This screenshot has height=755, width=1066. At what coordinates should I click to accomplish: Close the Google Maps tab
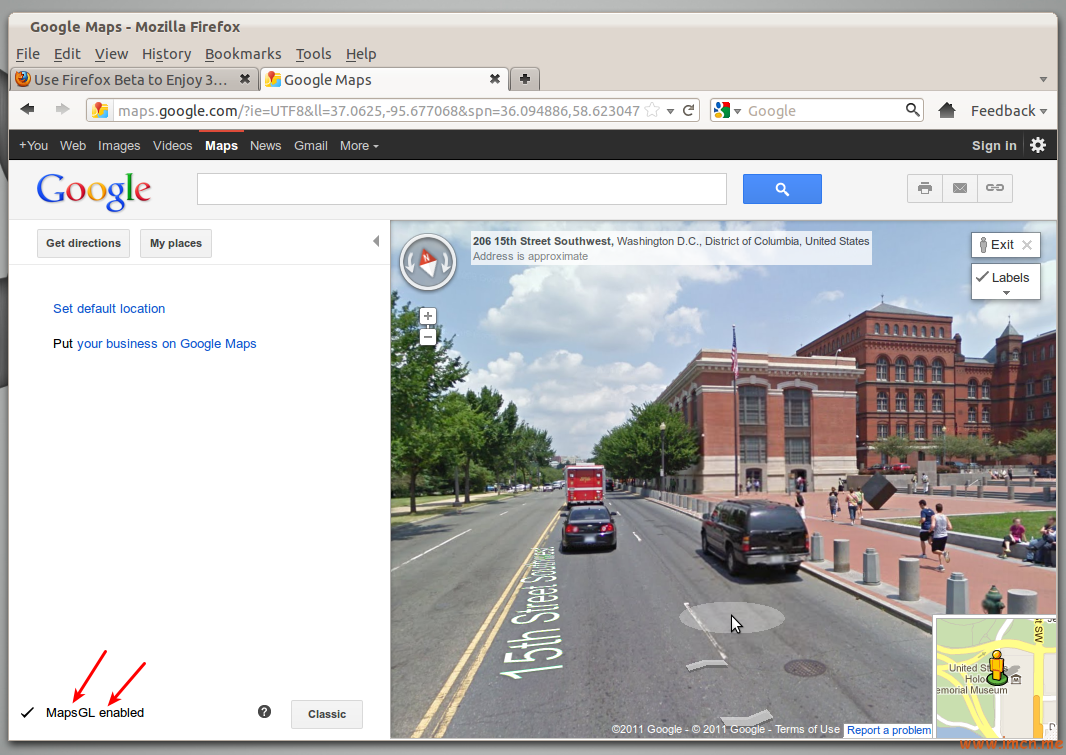(x=495, y=79)
